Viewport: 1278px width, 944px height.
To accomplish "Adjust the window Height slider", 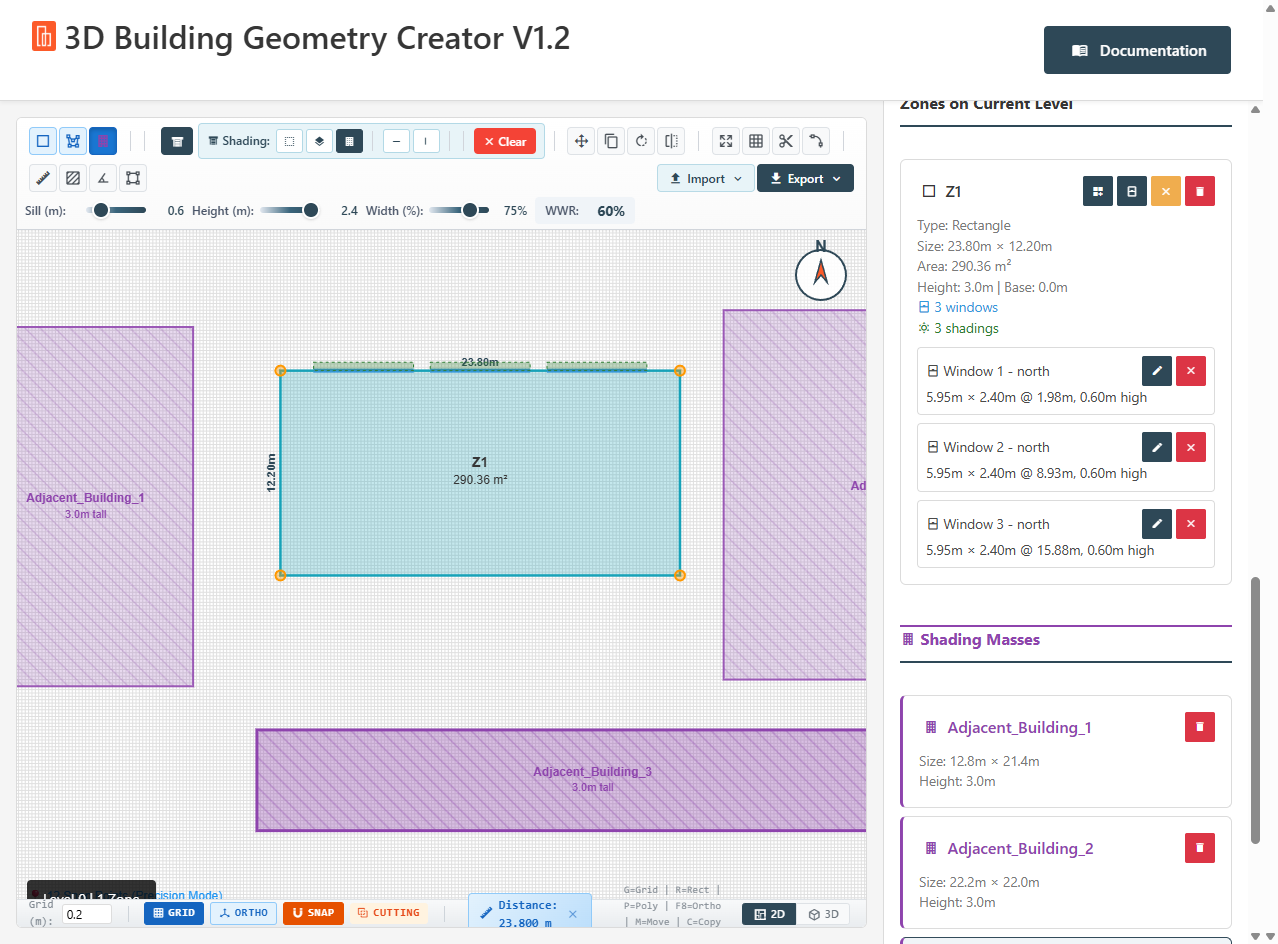I will 310,210.
